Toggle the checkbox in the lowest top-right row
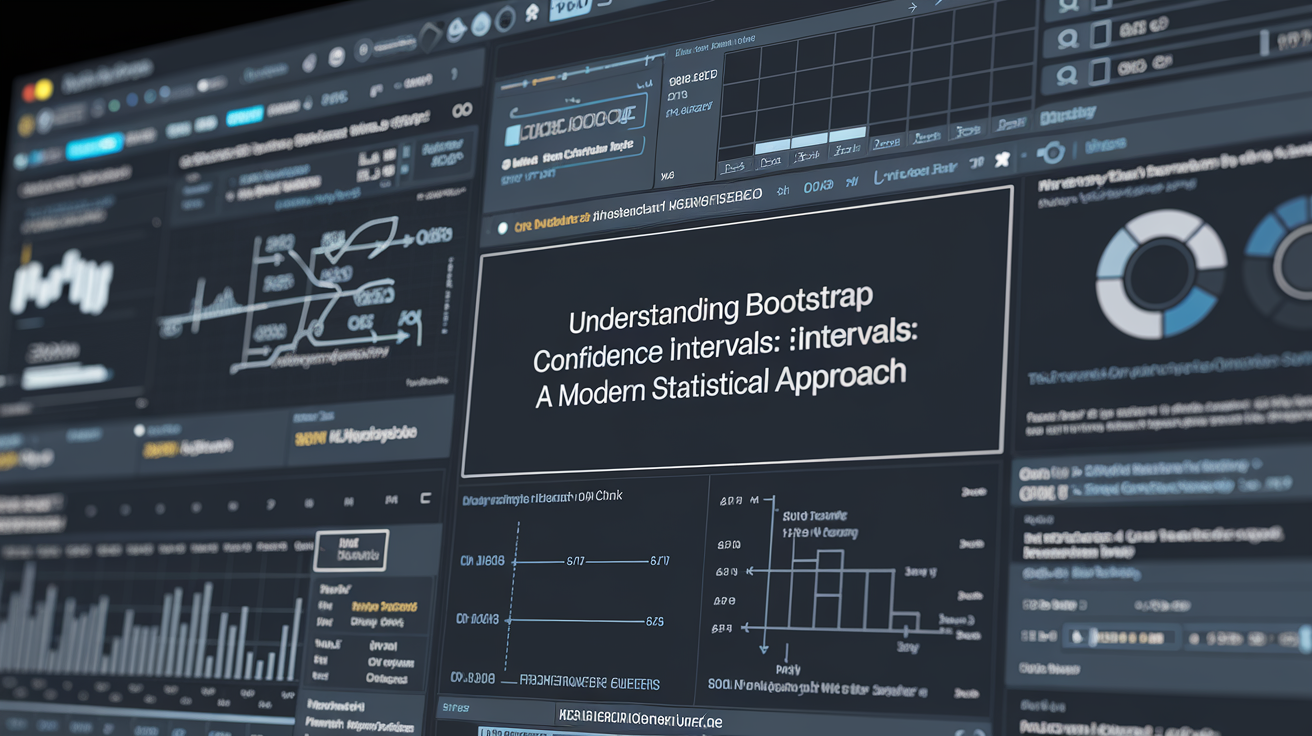The image size is (1312, 736). pyautogui.click(x=1099, y=70)
